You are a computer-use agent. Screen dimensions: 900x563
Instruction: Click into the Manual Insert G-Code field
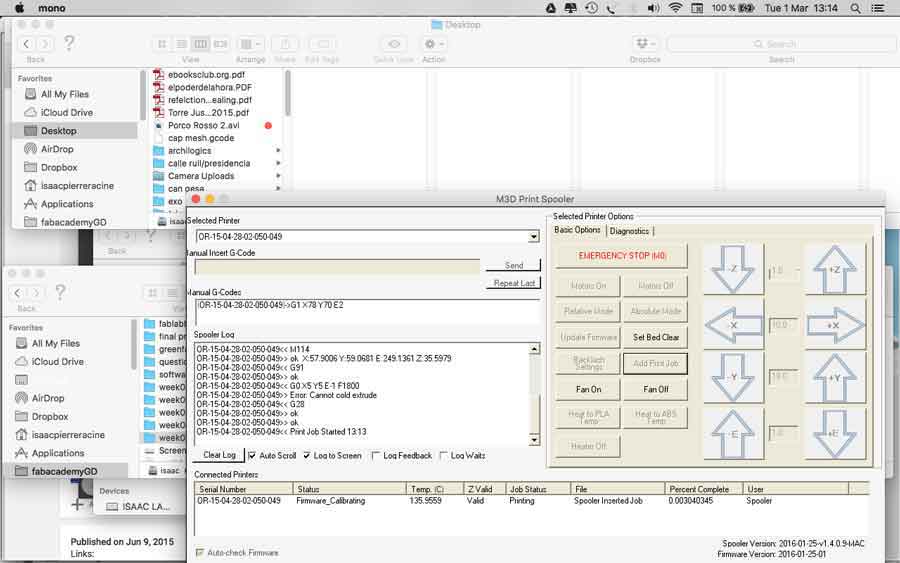tap(338, 266)
